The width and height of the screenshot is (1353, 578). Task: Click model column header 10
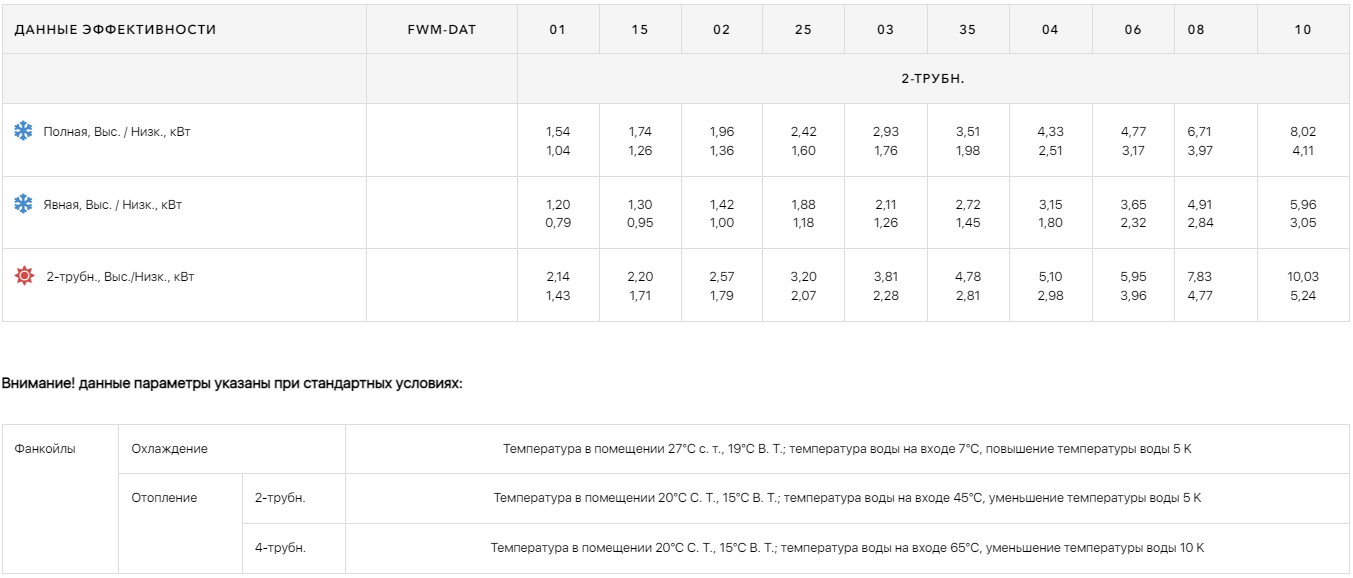(x=1303, y=29)
